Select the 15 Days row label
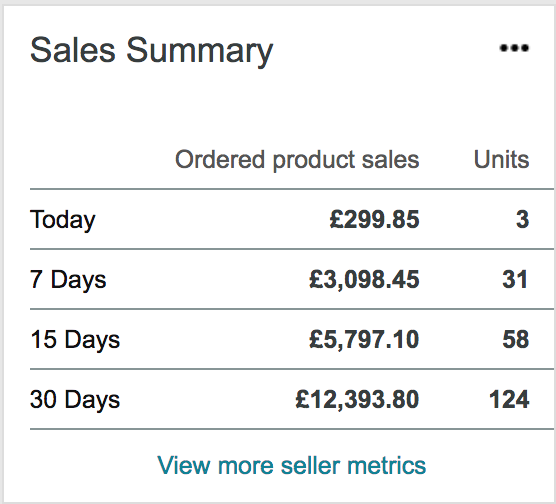The width and height of the screenshot is (556, 504). pos(75,340)
